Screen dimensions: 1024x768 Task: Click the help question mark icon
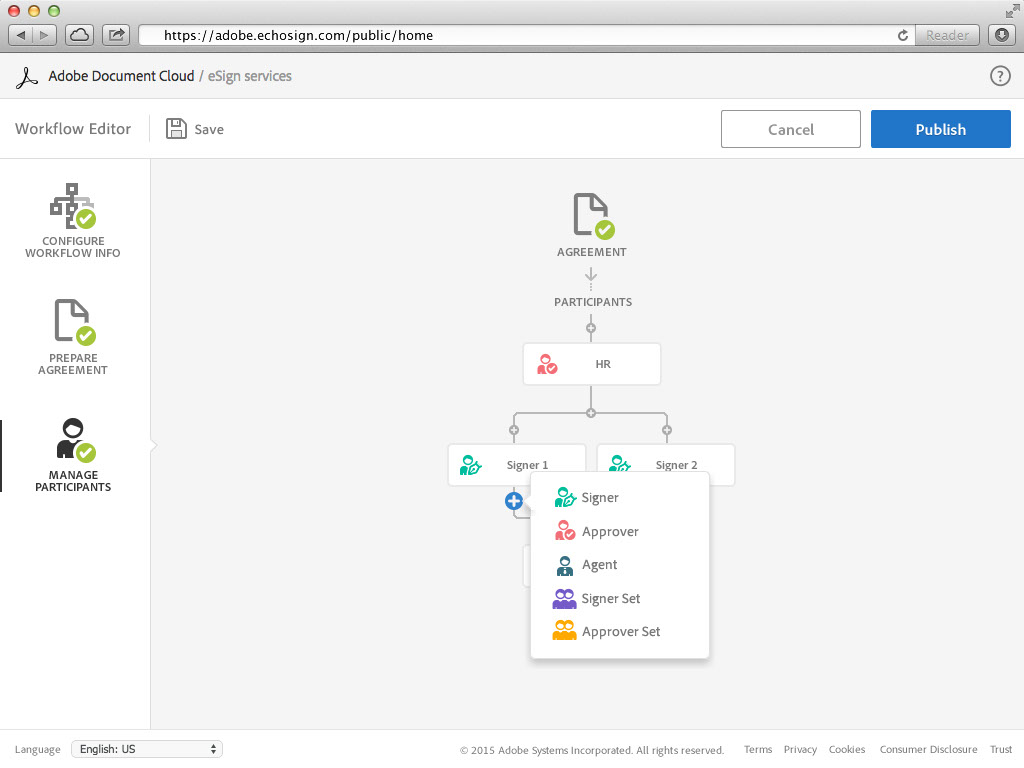click(999, 76)
